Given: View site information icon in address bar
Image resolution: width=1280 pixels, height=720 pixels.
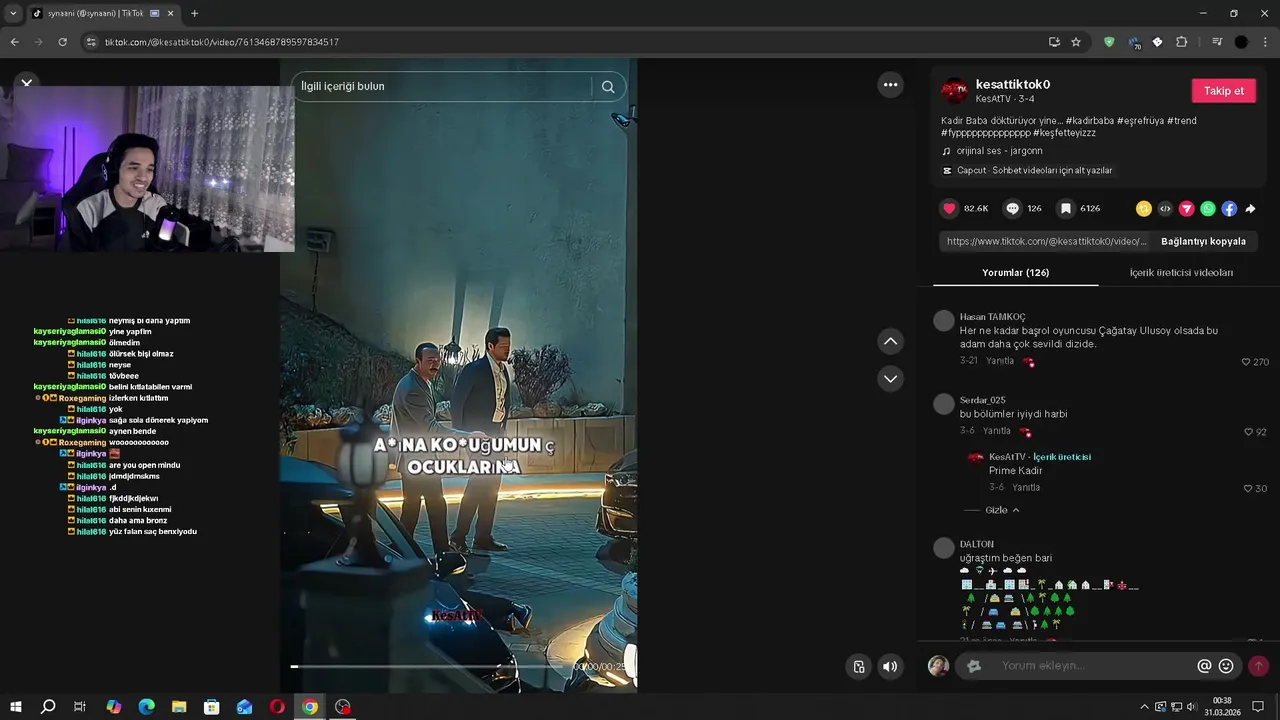Looking at the screenshot, I should pyautogui.click(x=91, y=42).
